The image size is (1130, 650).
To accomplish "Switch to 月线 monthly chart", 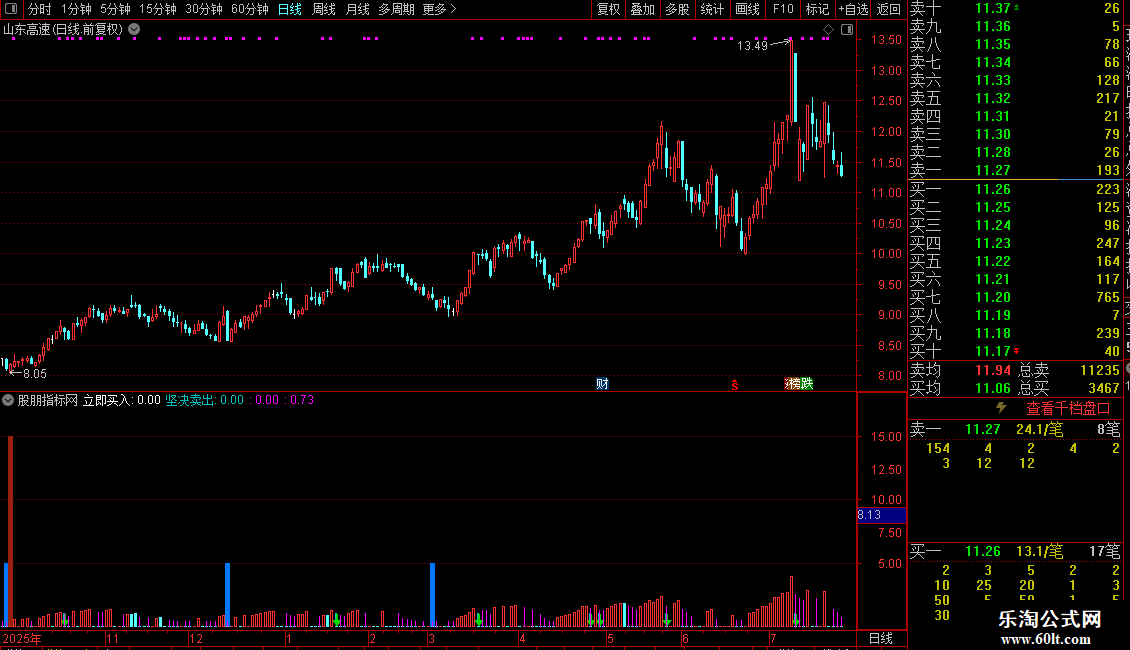I will (357, 9).
